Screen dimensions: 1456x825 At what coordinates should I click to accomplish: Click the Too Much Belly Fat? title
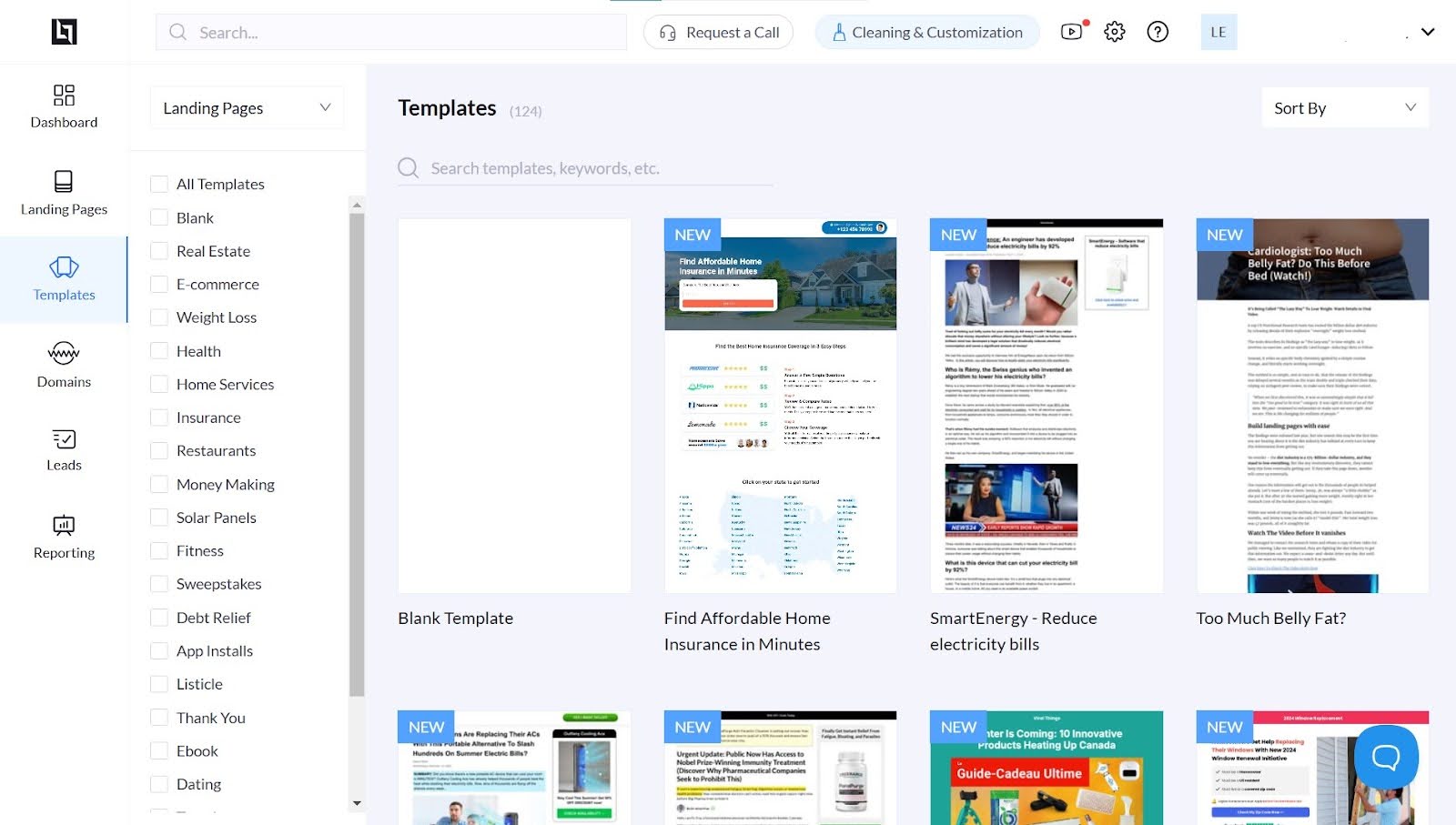1270,619
